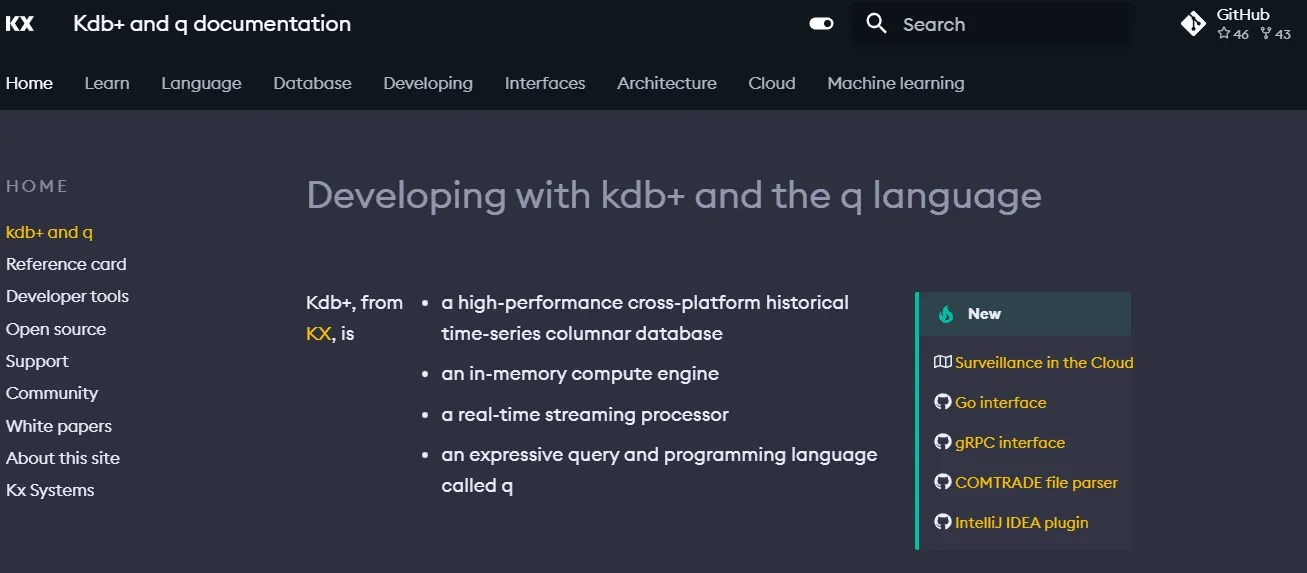Go to White papers in the sidebar

pyautogui.click(x=59, y=426)
